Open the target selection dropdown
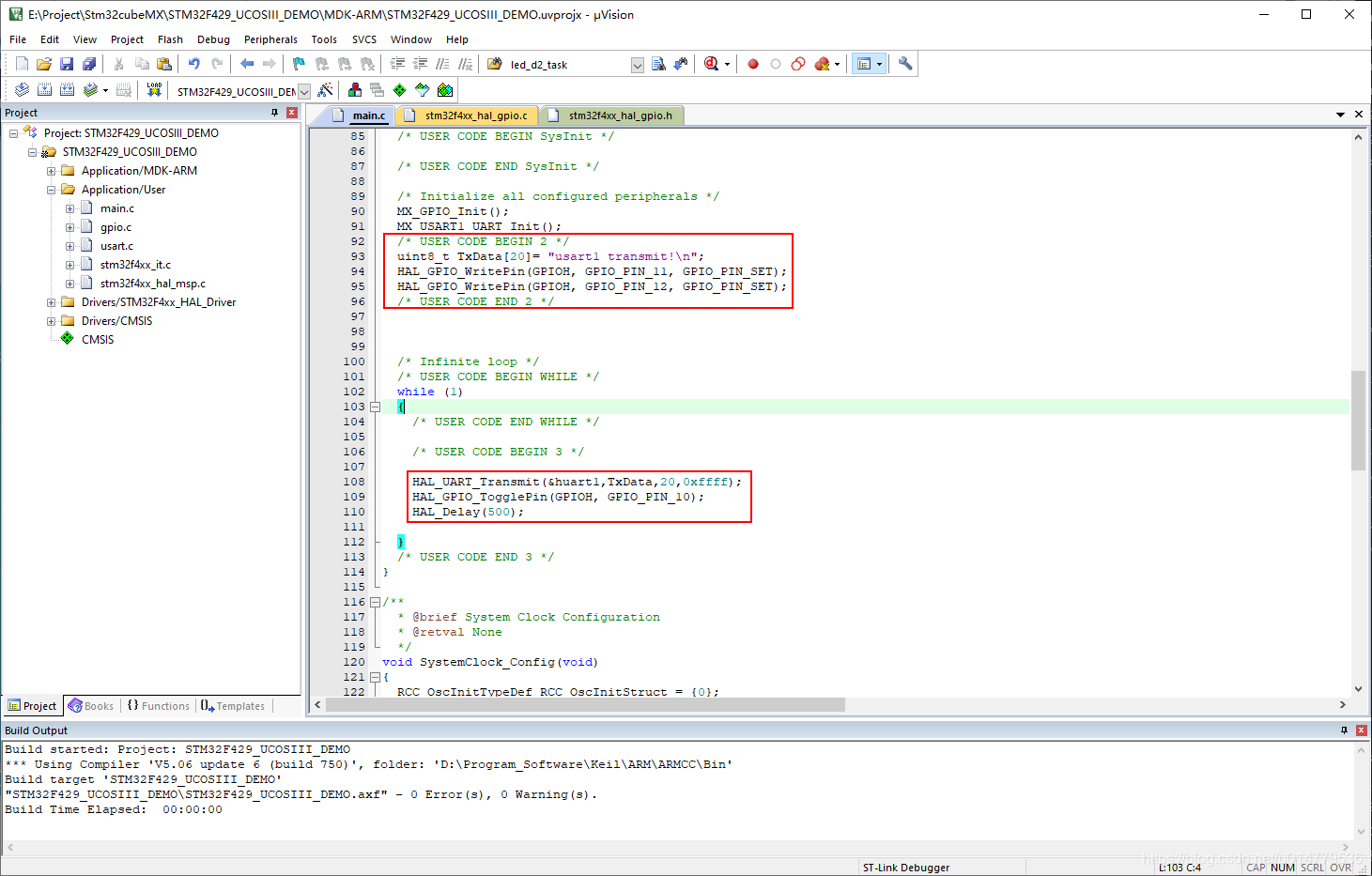 [x=304, y=91]
